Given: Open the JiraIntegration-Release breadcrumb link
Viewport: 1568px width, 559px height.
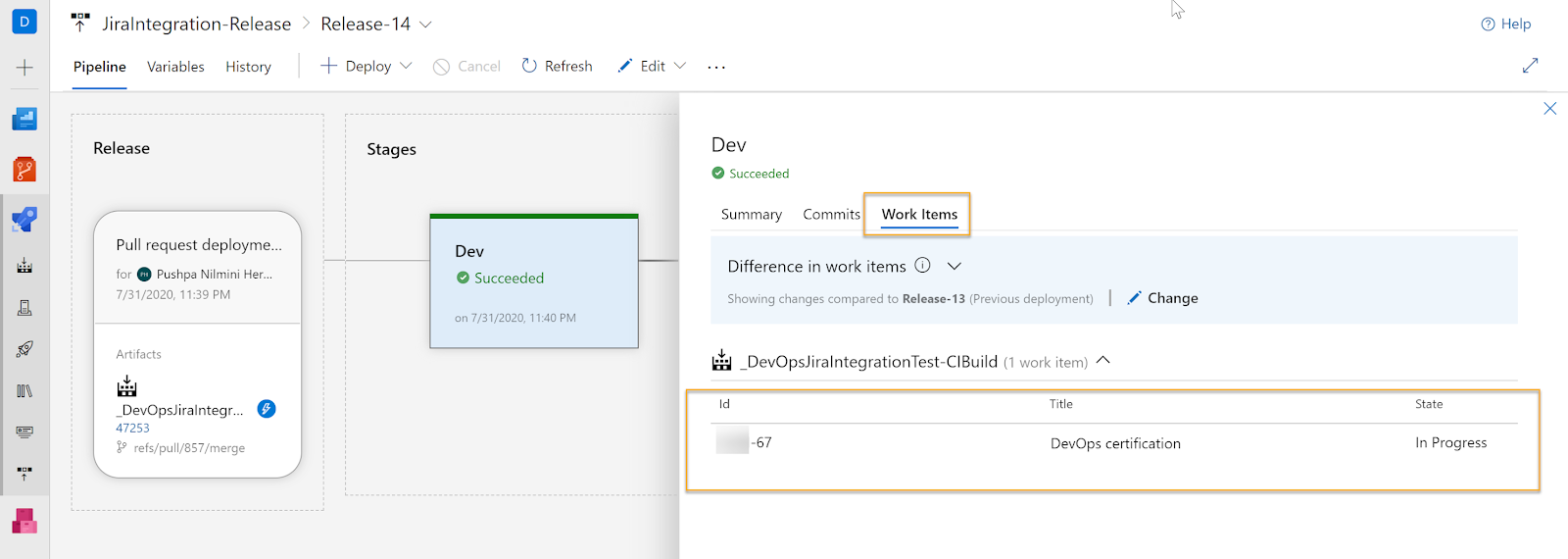Looking at the screenshot, I should tap(196, 24).
